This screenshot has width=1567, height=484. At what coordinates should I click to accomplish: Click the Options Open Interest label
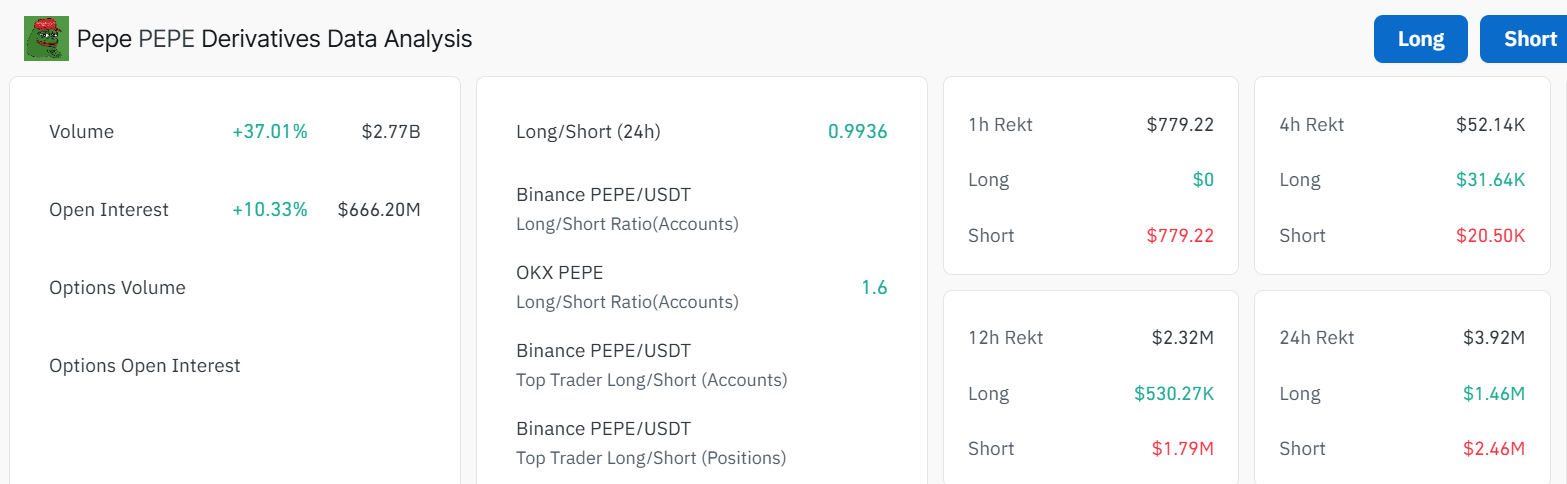(145, 366)
